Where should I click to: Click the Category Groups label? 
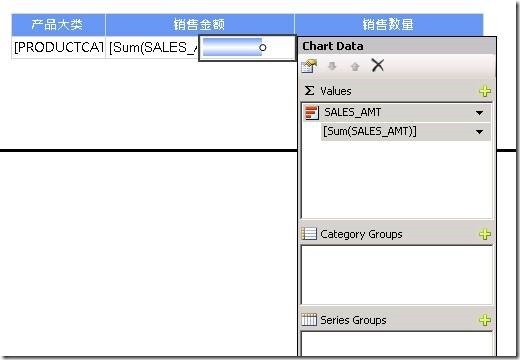[x=361, y=234]
